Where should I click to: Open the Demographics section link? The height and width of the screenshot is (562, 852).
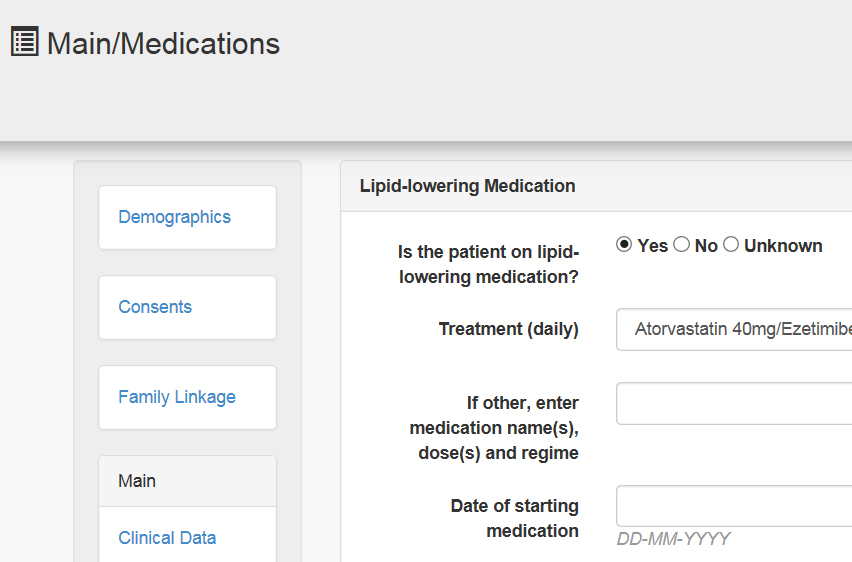tap(174, 217)
